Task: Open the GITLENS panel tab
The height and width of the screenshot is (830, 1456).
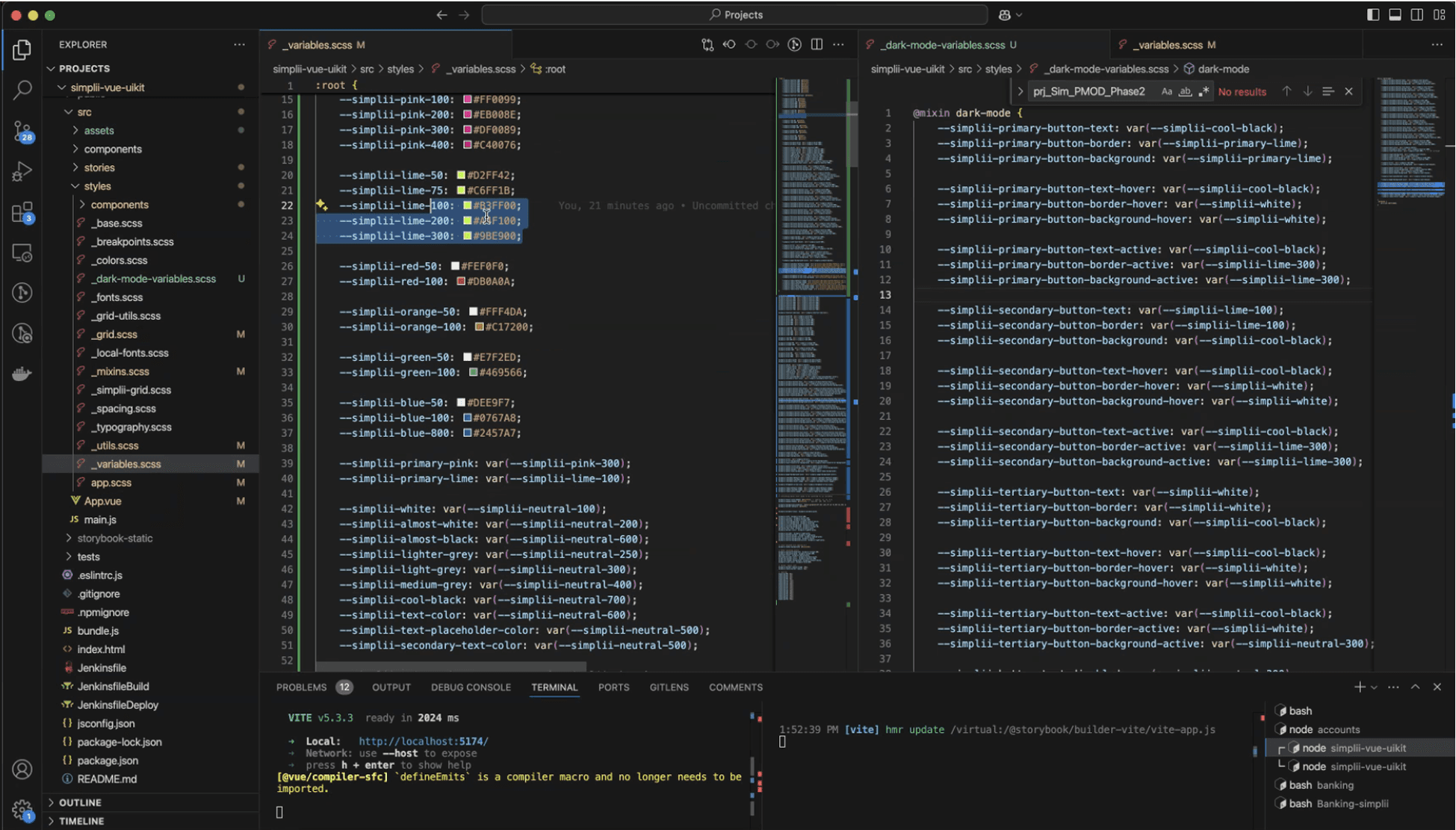Action: [669, 687]
